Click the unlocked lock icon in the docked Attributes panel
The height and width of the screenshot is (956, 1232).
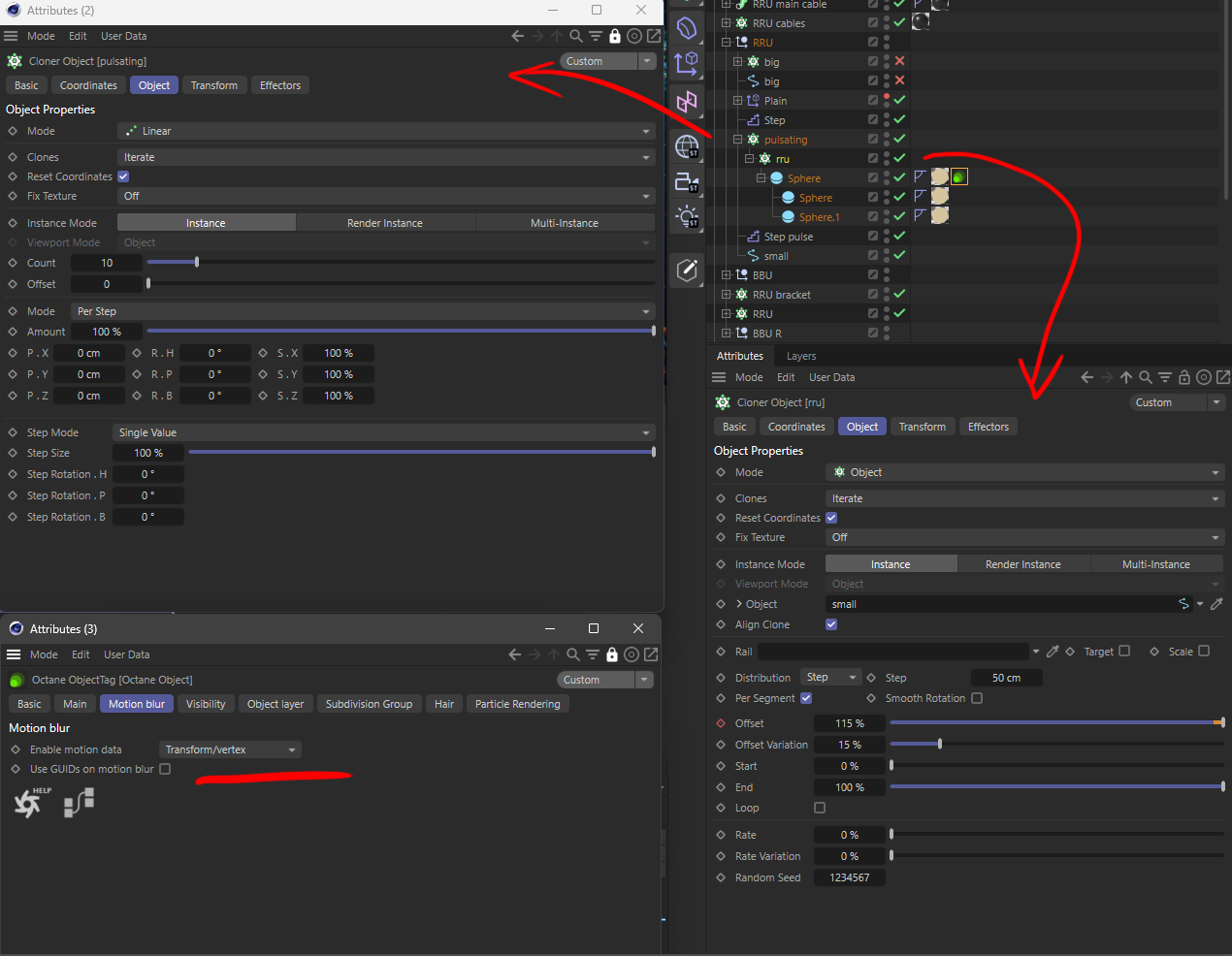(1184, 377)
